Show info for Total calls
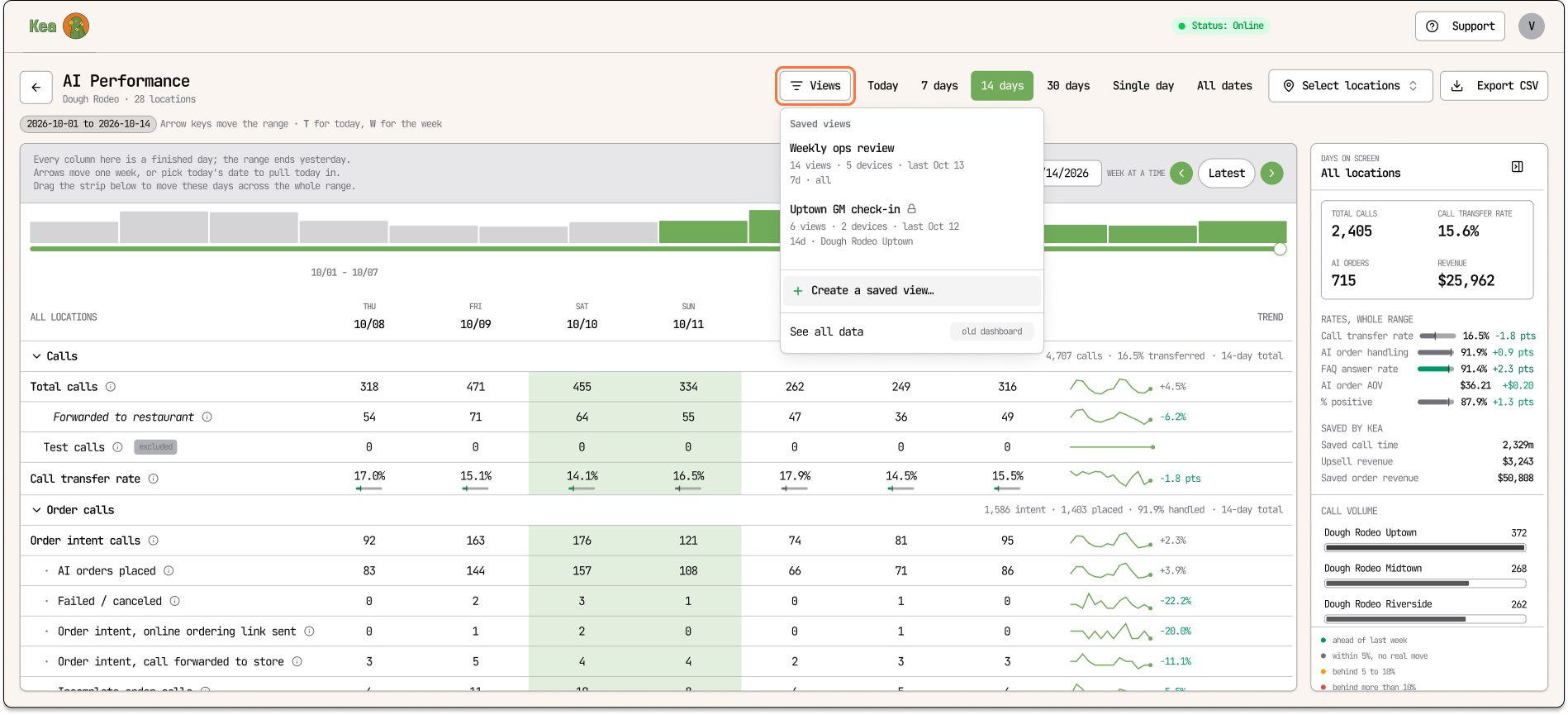1568x715 pixels. click(111, 387)
